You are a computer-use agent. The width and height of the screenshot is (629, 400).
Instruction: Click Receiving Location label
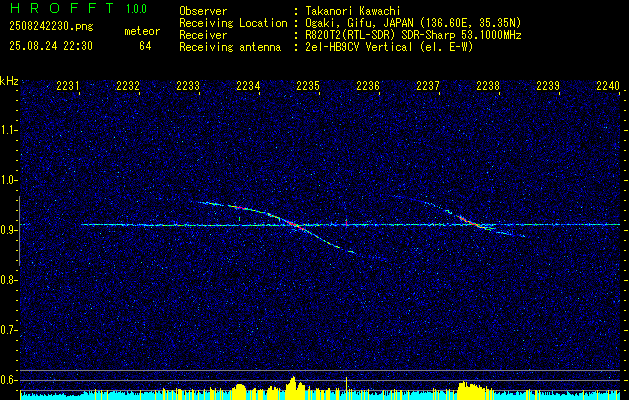click(x=233, y=23)
